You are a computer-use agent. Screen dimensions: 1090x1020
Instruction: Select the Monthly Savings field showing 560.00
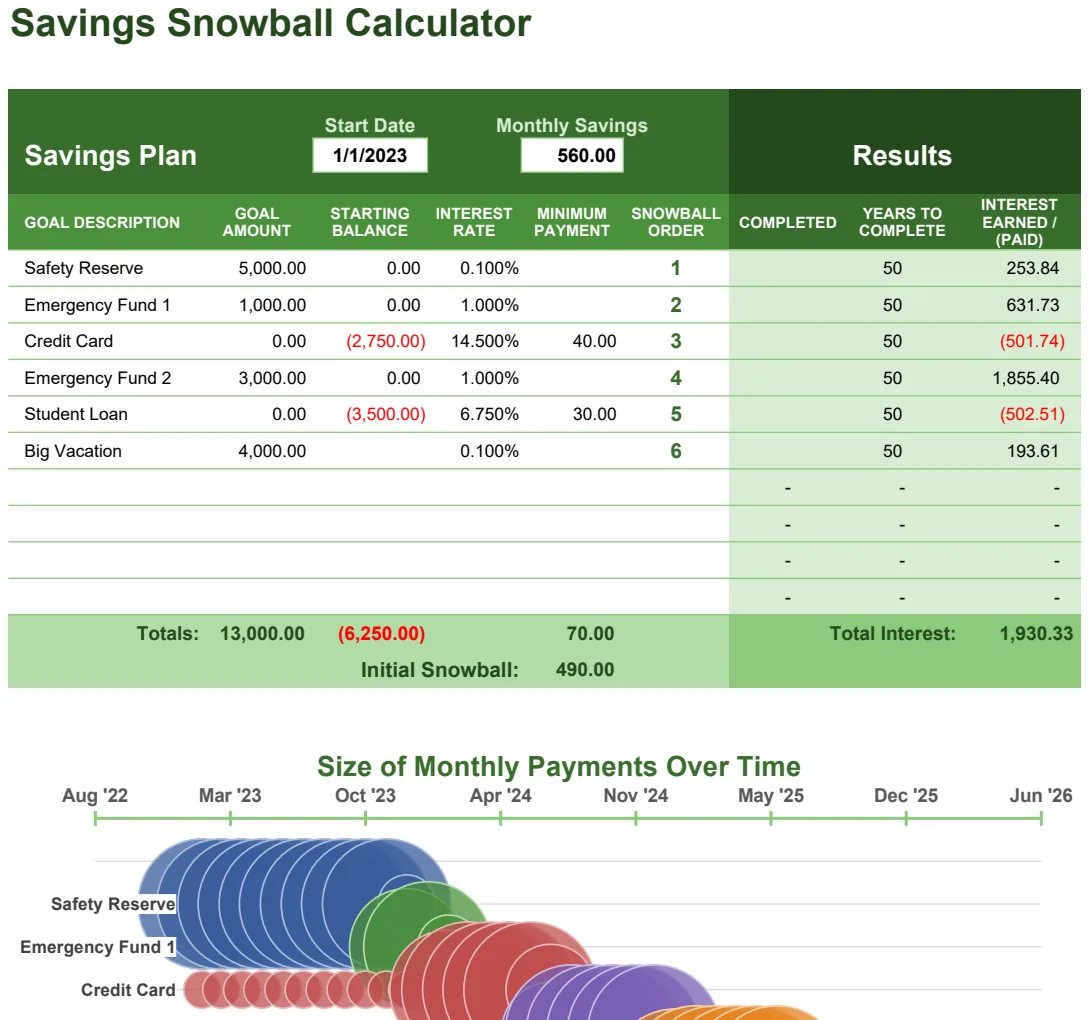click(572, 155)
